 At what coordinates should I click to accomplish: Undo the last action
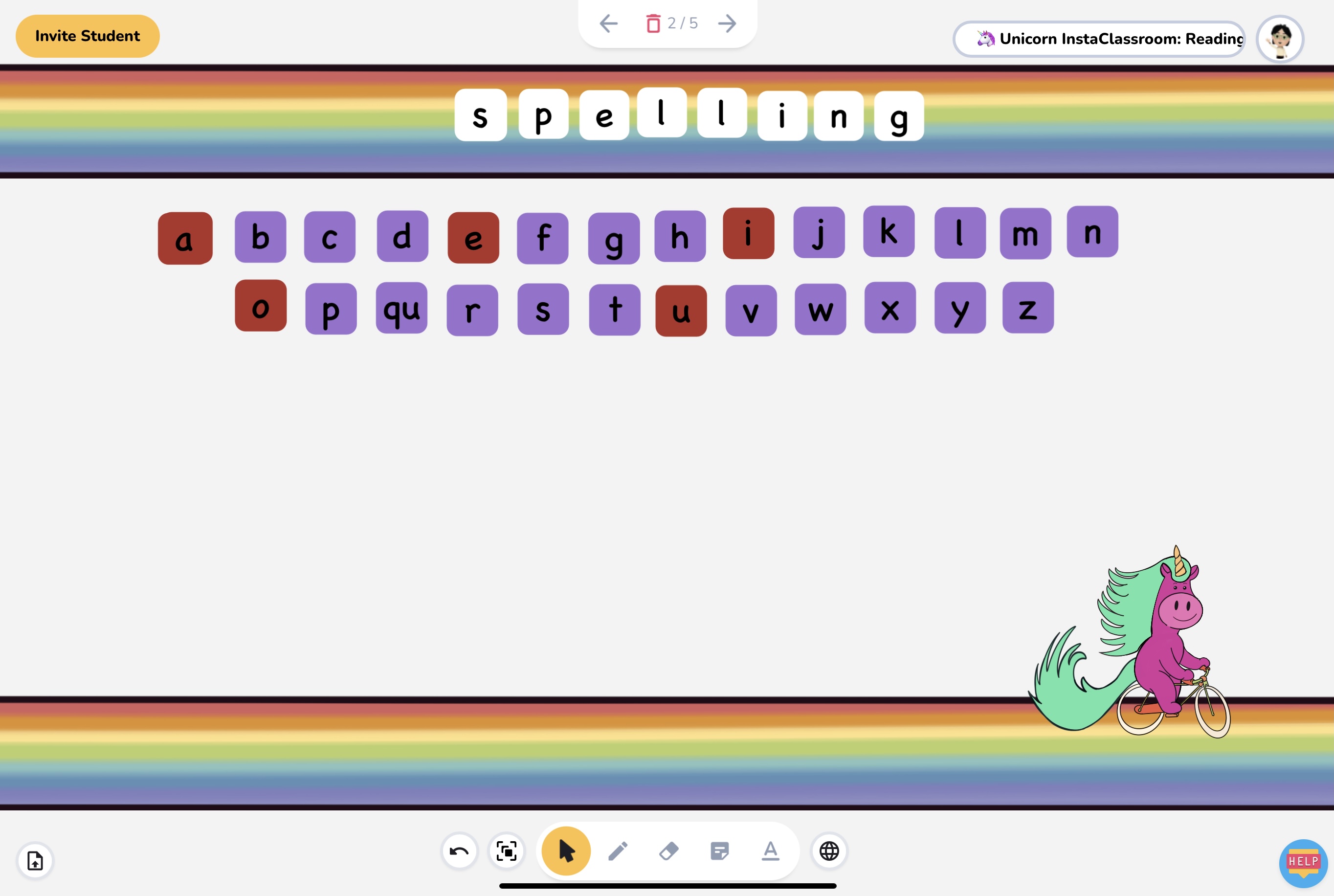coord(459,851)
